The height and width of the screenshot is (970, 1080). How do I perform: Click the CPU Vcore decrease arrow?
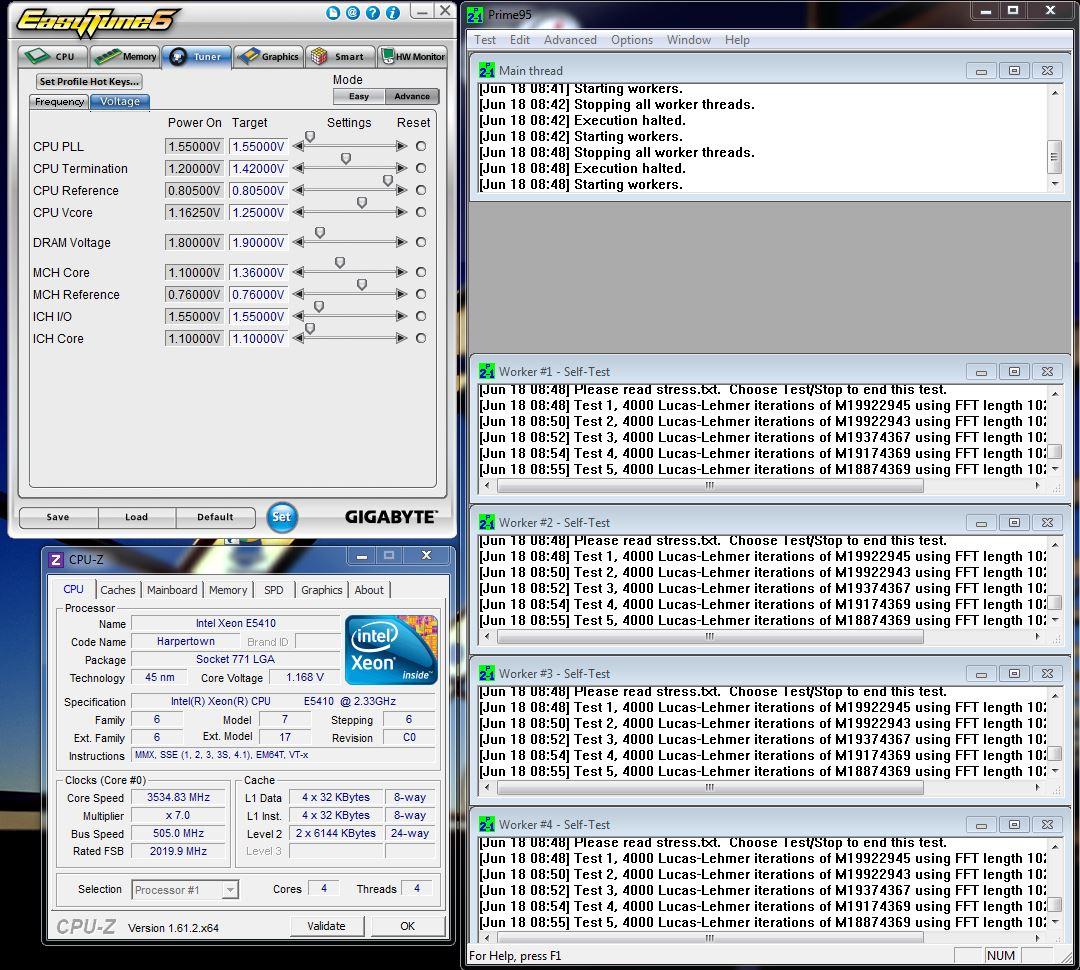point(298,212)
